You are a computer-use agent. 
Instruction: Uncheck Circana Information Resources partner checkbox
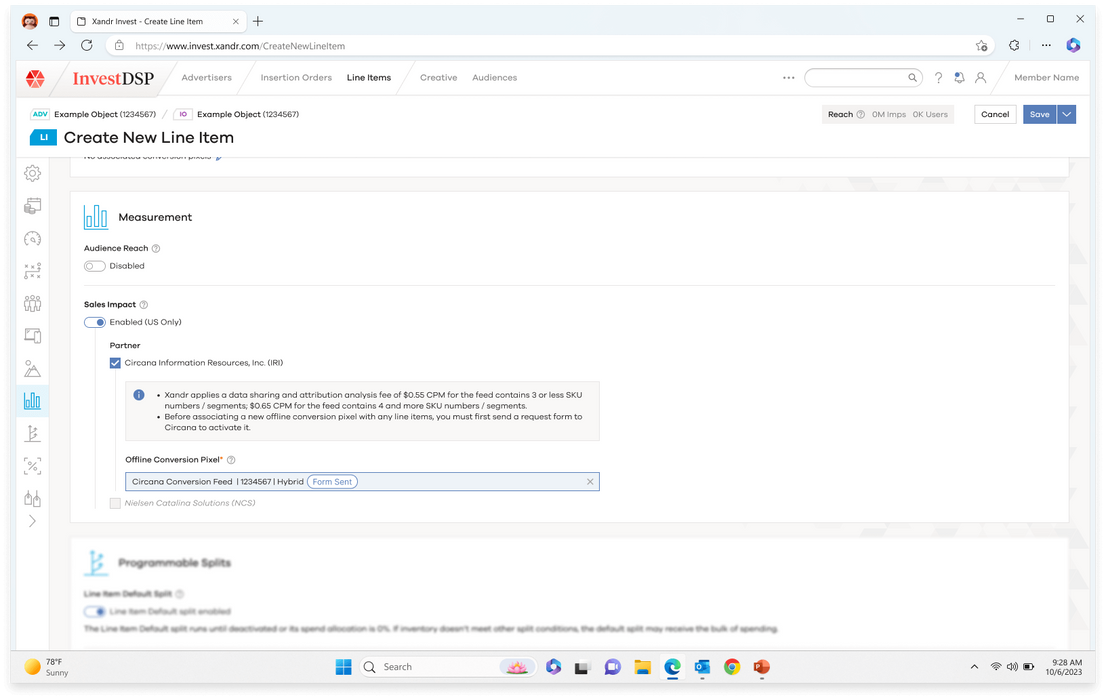(115, 363)
